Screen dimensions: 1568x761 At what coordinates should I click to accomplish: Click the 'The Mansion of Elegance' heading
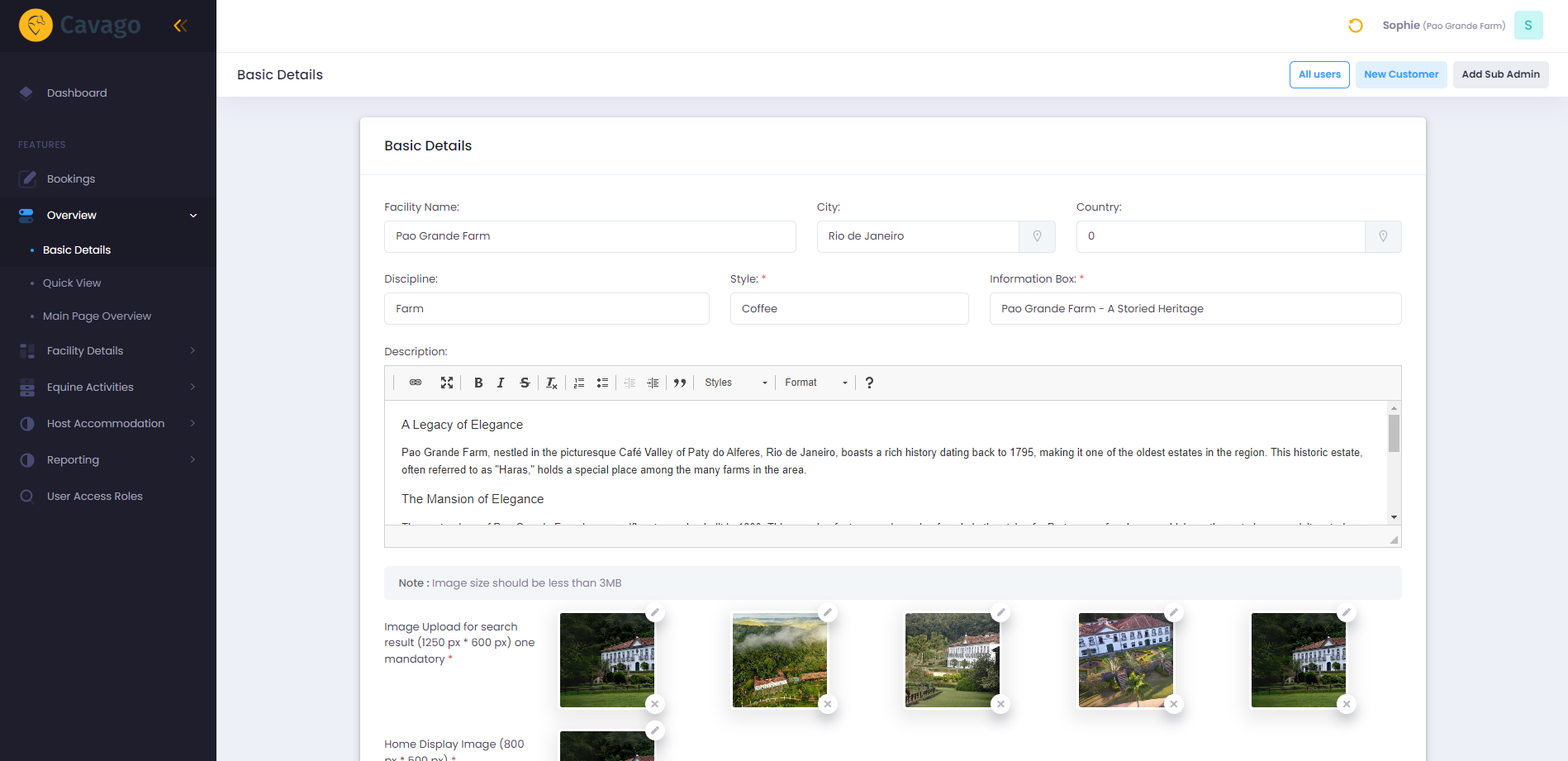click(473, 499)
